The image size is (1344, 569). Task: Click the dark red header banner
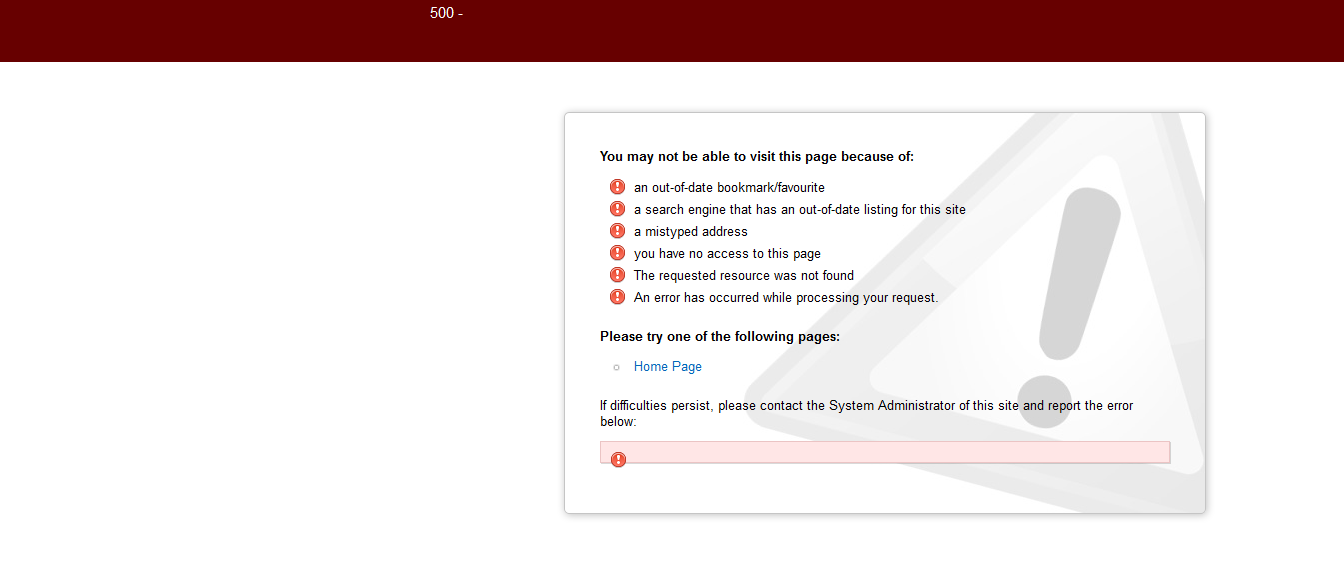pyautogui.click(x=672, y=31)
